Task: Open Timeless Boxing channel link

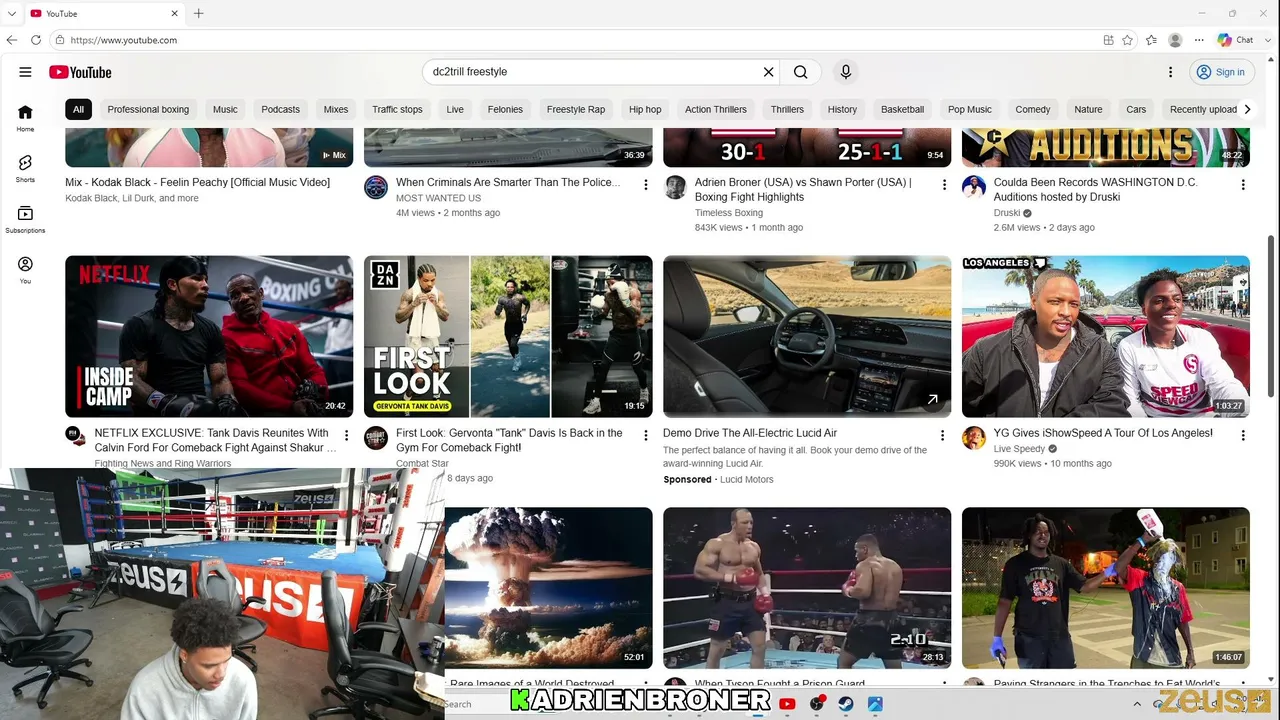Action: pos(729,213)
